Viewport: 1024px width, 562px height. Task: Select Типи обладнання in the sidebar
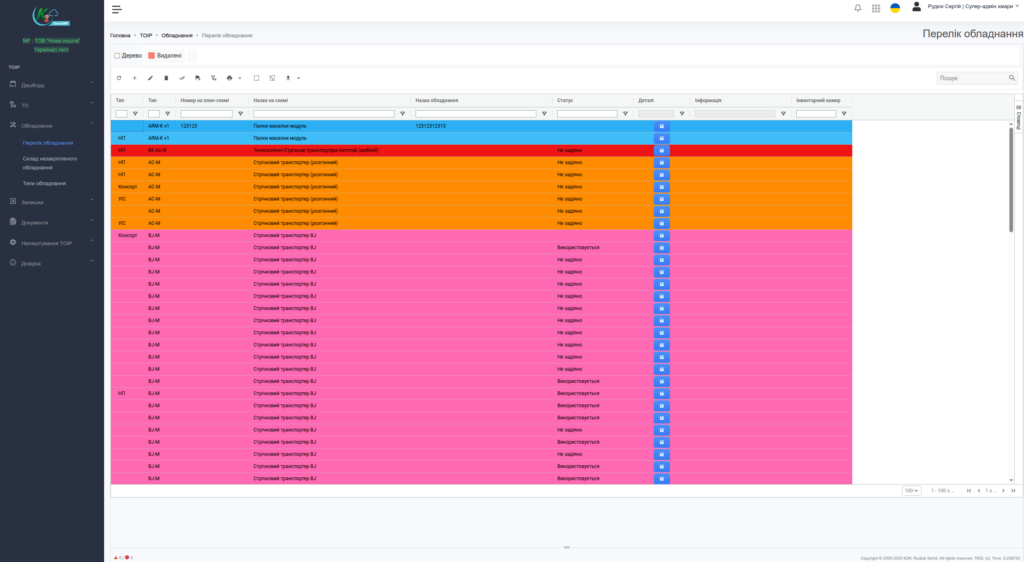44,184
